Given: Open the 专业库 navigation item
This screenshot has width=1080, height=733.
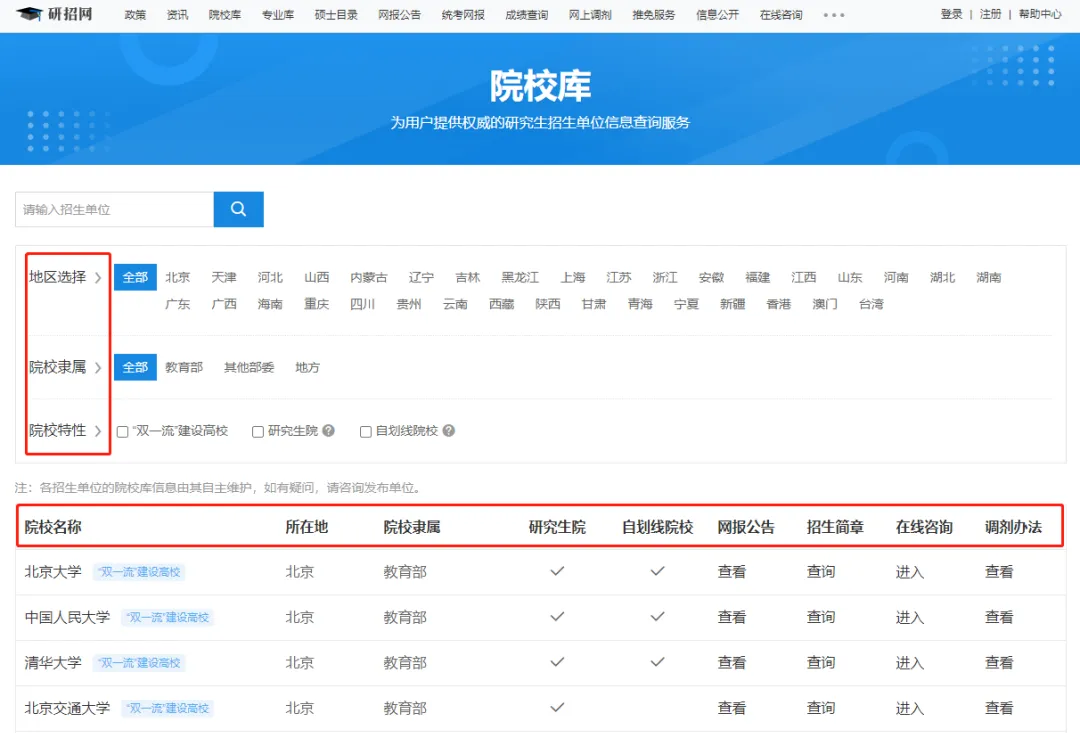Looking at the screenshot, I should coord(278,14).
